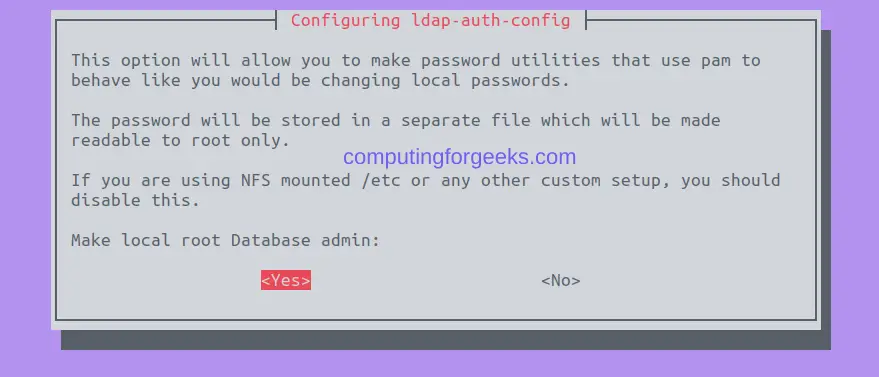
Task: Click the word "NFS" in the warning
Action: (256, 180)
